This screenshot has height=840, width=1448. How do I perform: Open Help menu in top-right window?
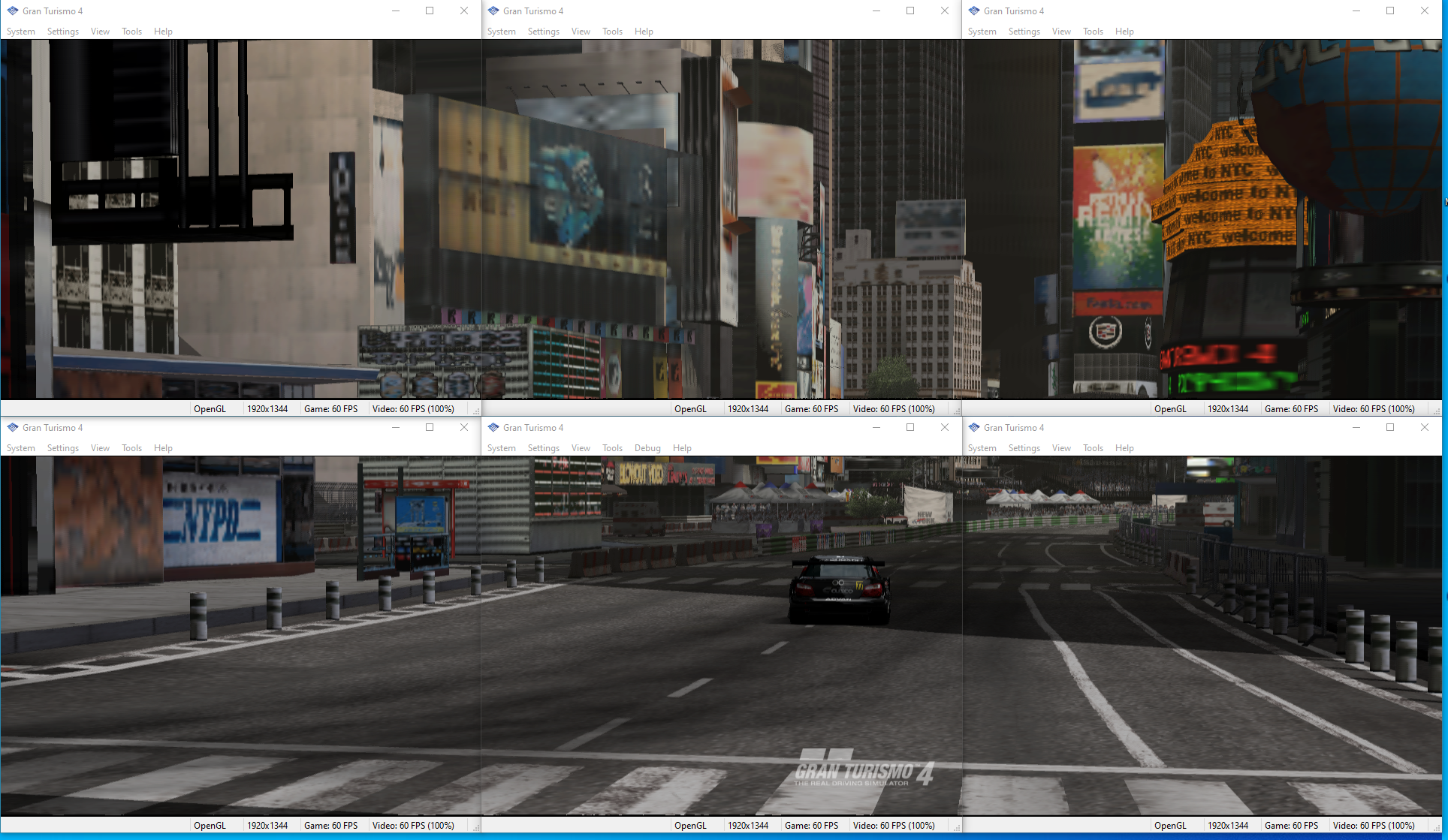(1124, 32)
